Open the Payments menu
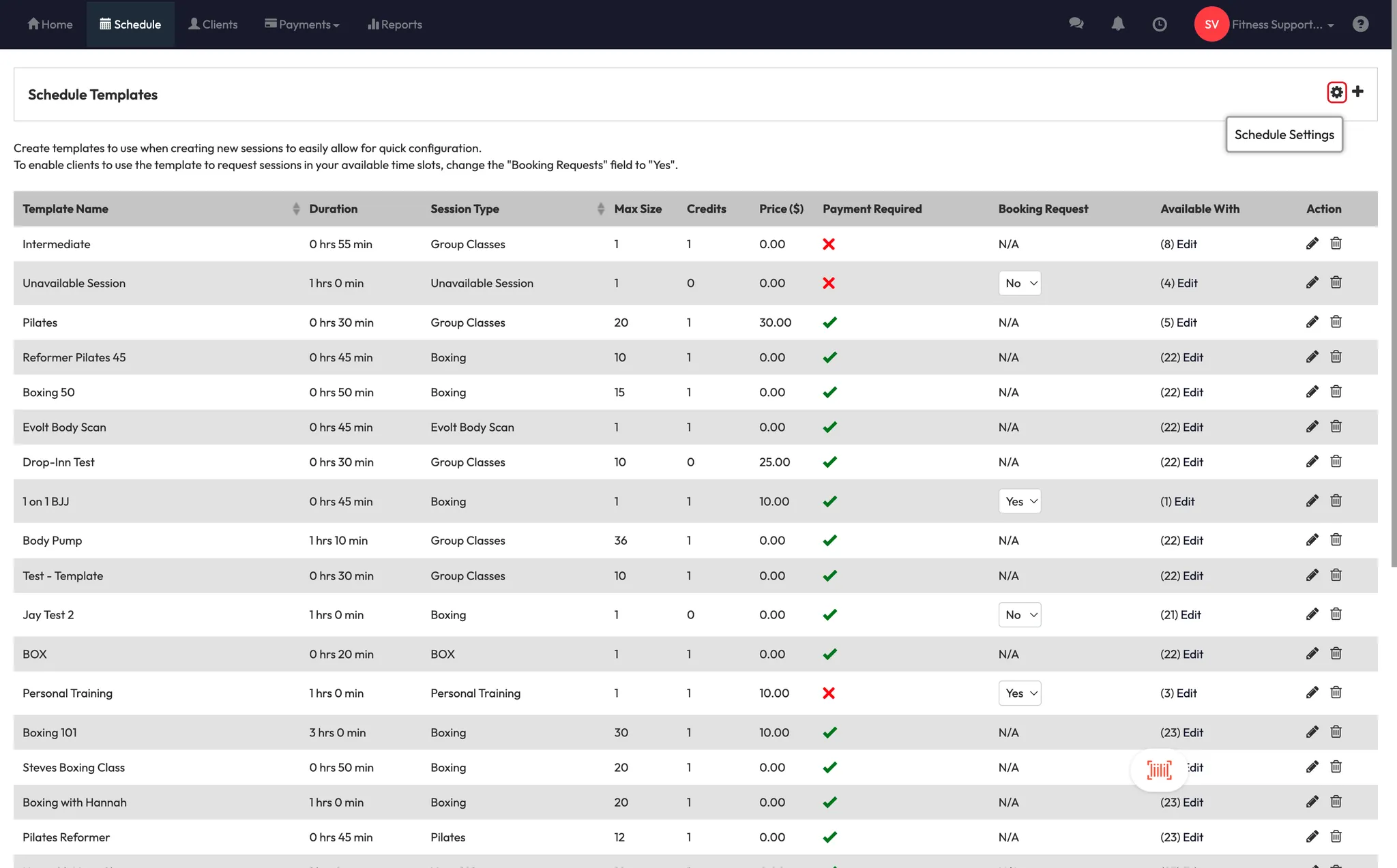 [302, 25]
